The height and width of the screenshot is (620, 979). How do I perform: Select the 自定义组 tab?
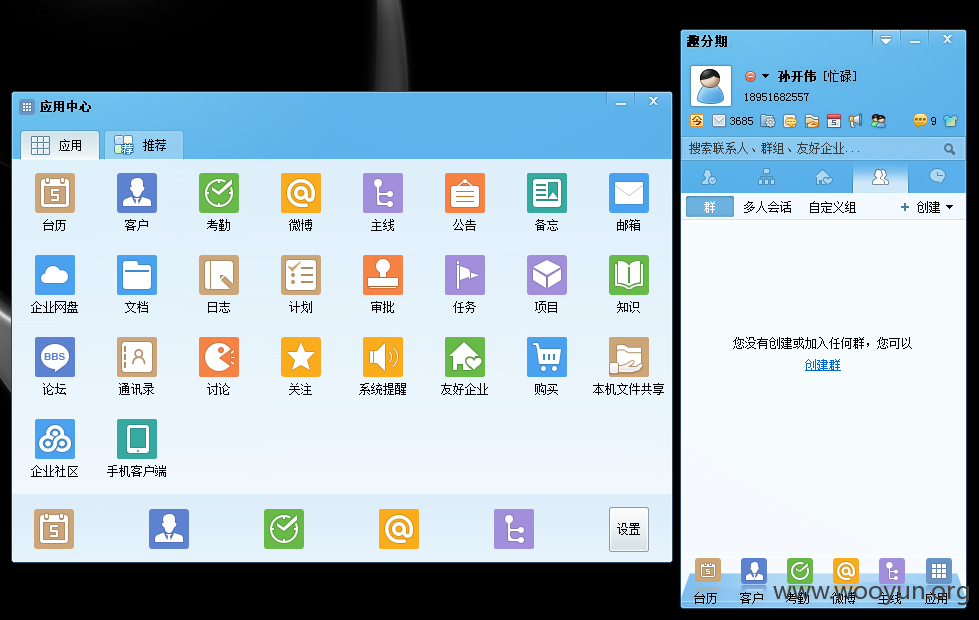(x=832, y=207)
